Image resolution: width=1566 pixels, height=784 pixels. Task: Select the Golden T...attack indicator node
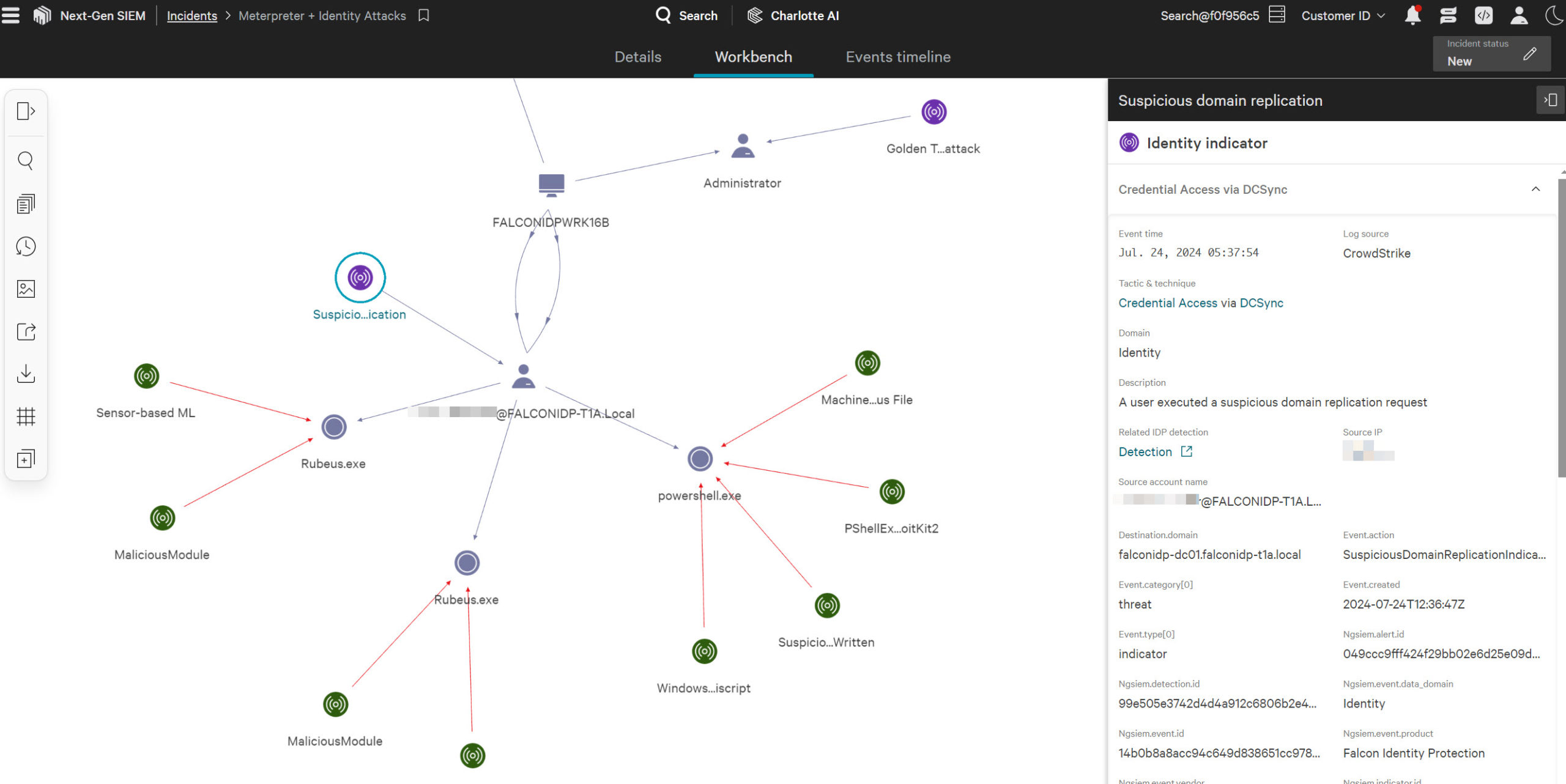[933, 112]
